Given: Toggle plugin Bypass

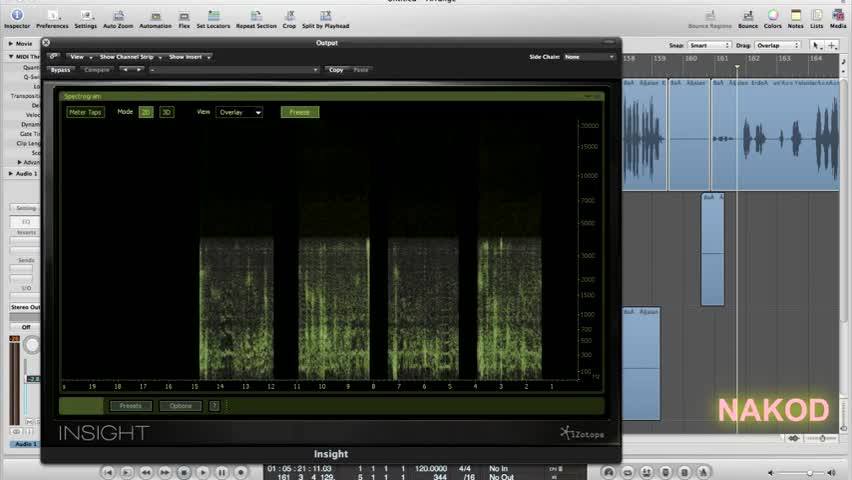Looking at the screenshot, I should coord(60,70).
